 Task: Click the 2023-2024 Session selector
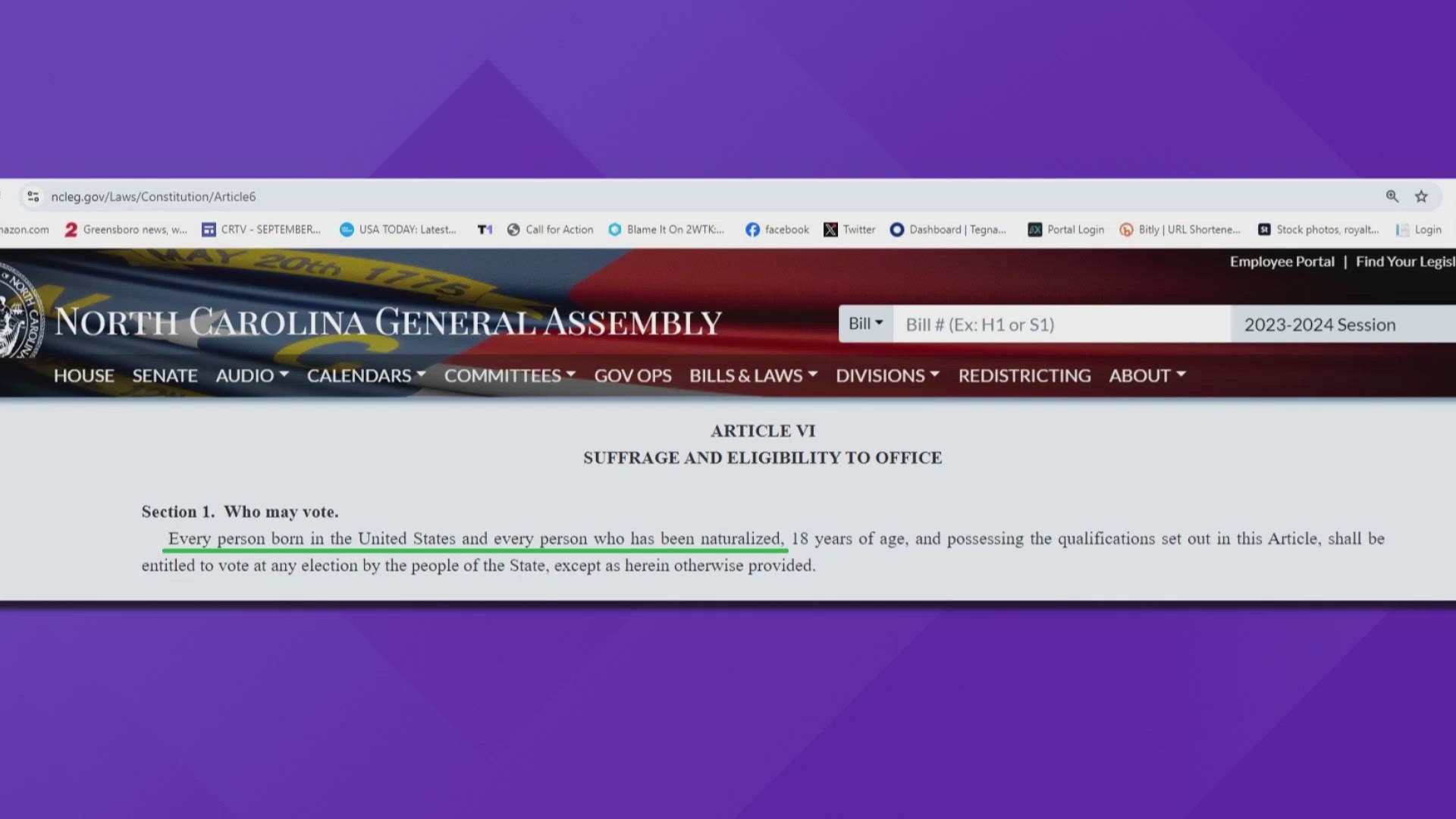click(x=1320, y=324)
